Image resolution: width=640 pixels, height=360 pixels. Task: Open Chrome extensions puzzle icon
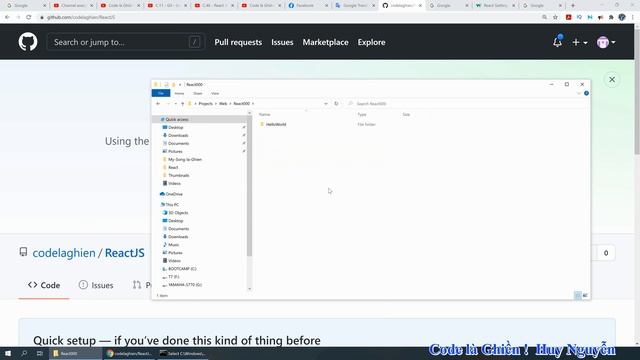pos(611,17)
